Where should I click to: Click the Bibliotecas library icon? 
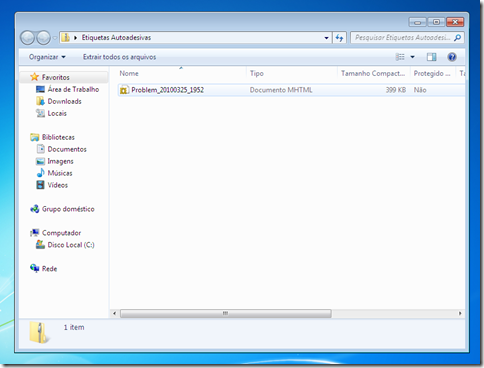coord(35,137)
